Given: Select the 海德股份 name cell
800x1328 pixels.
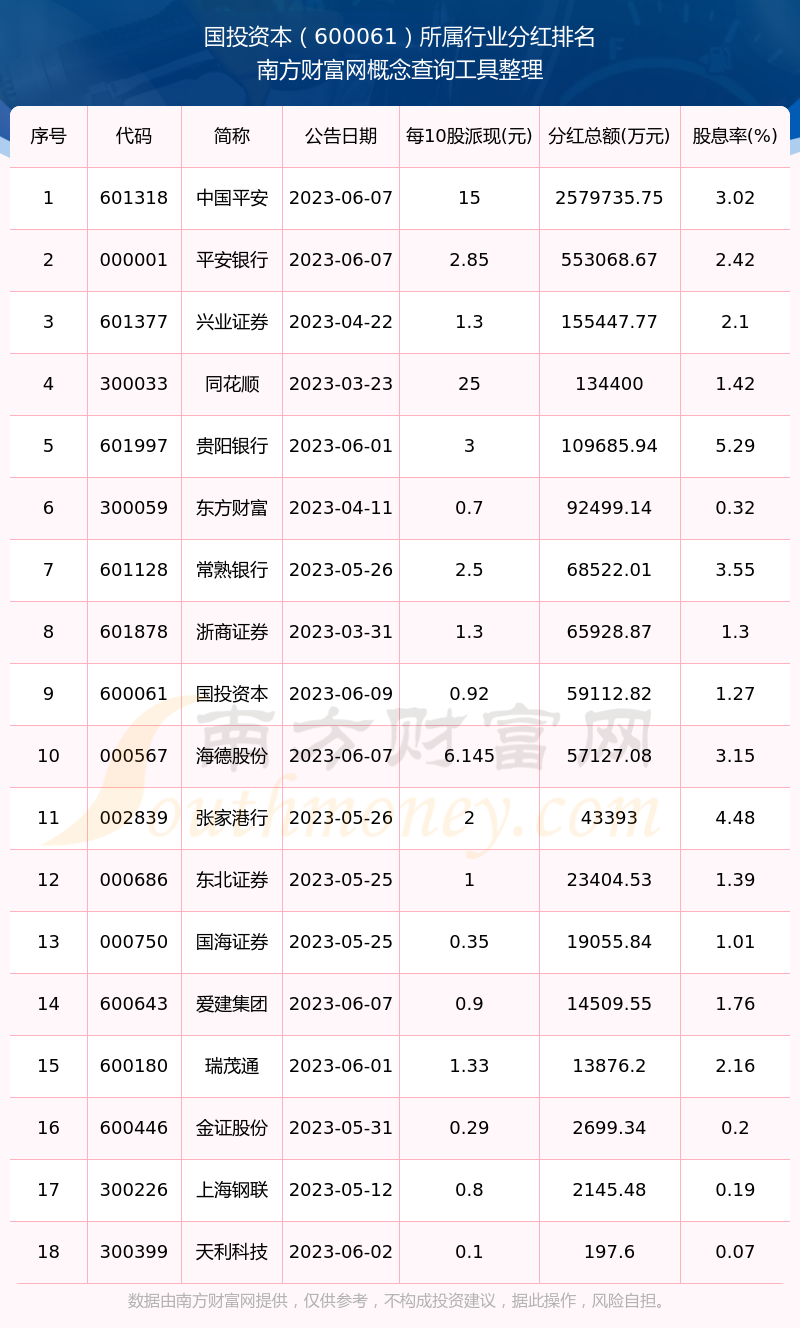Looking at the screenshot, I should pos(232,756).
